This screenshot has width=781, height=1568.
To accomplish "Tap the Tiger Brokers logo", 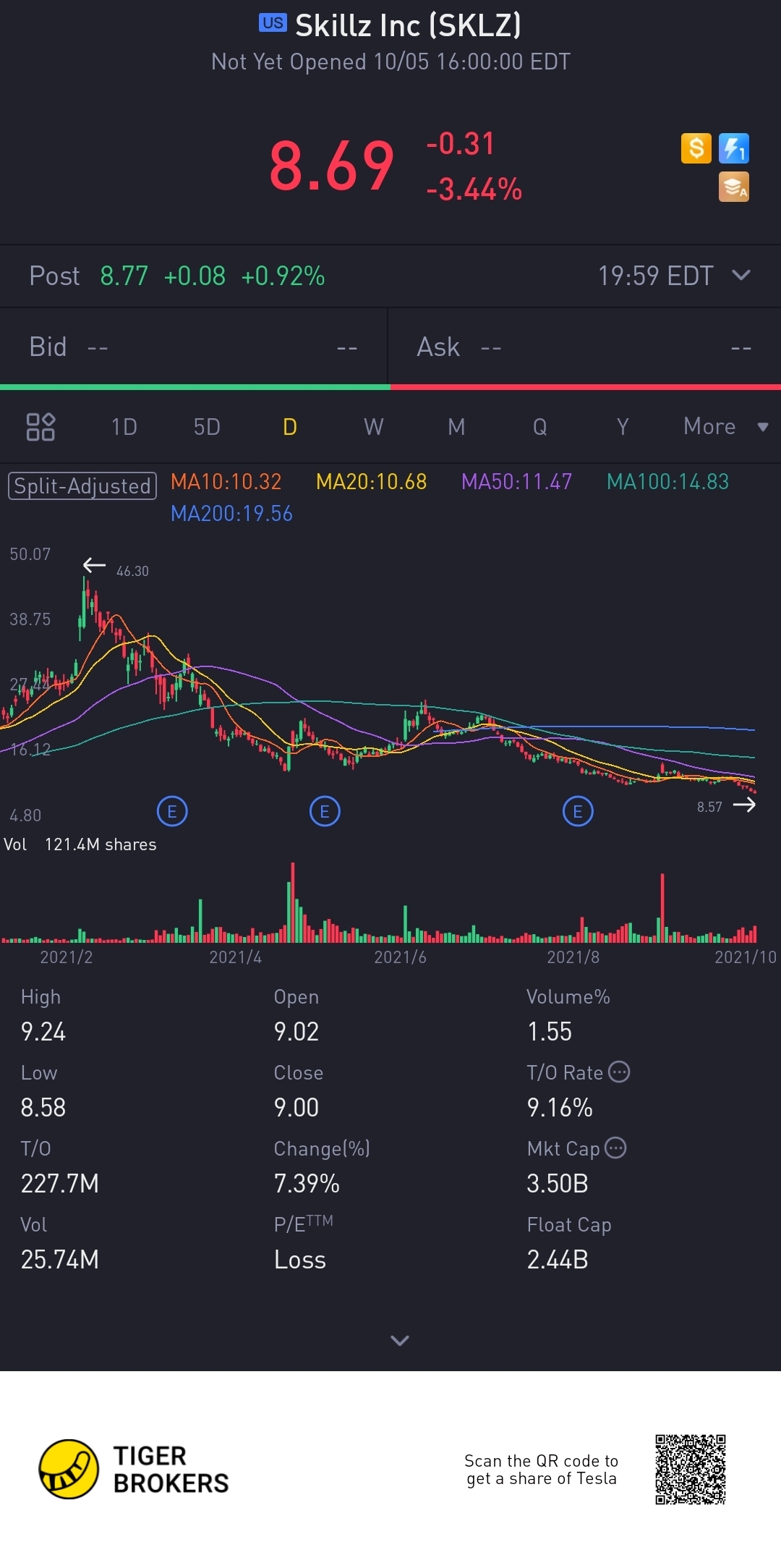I will coord(134,1469).
